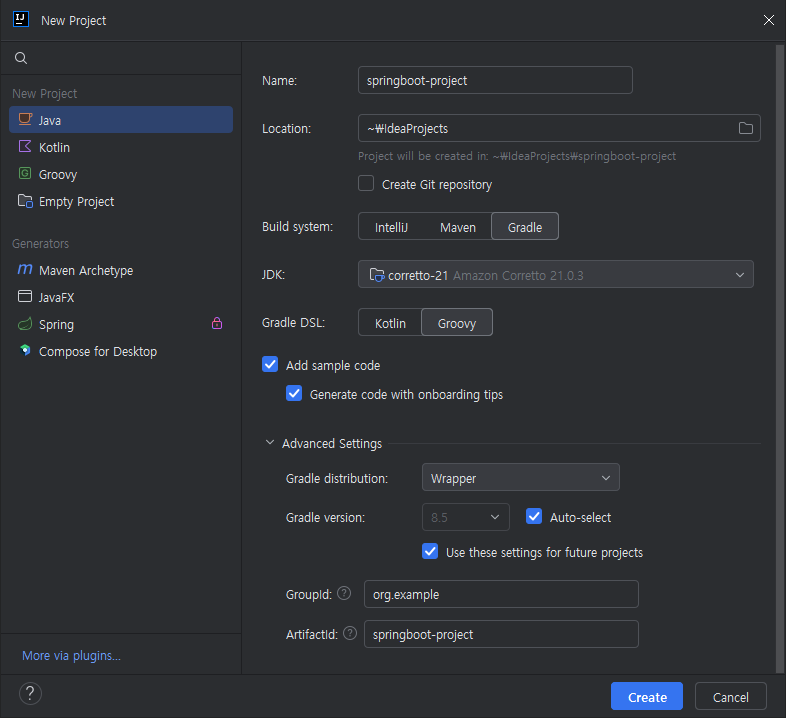The height and width of the screenshot is (718, 786).
Task: Click the Empty Project folder icon
Action: (x=25, y=201)
